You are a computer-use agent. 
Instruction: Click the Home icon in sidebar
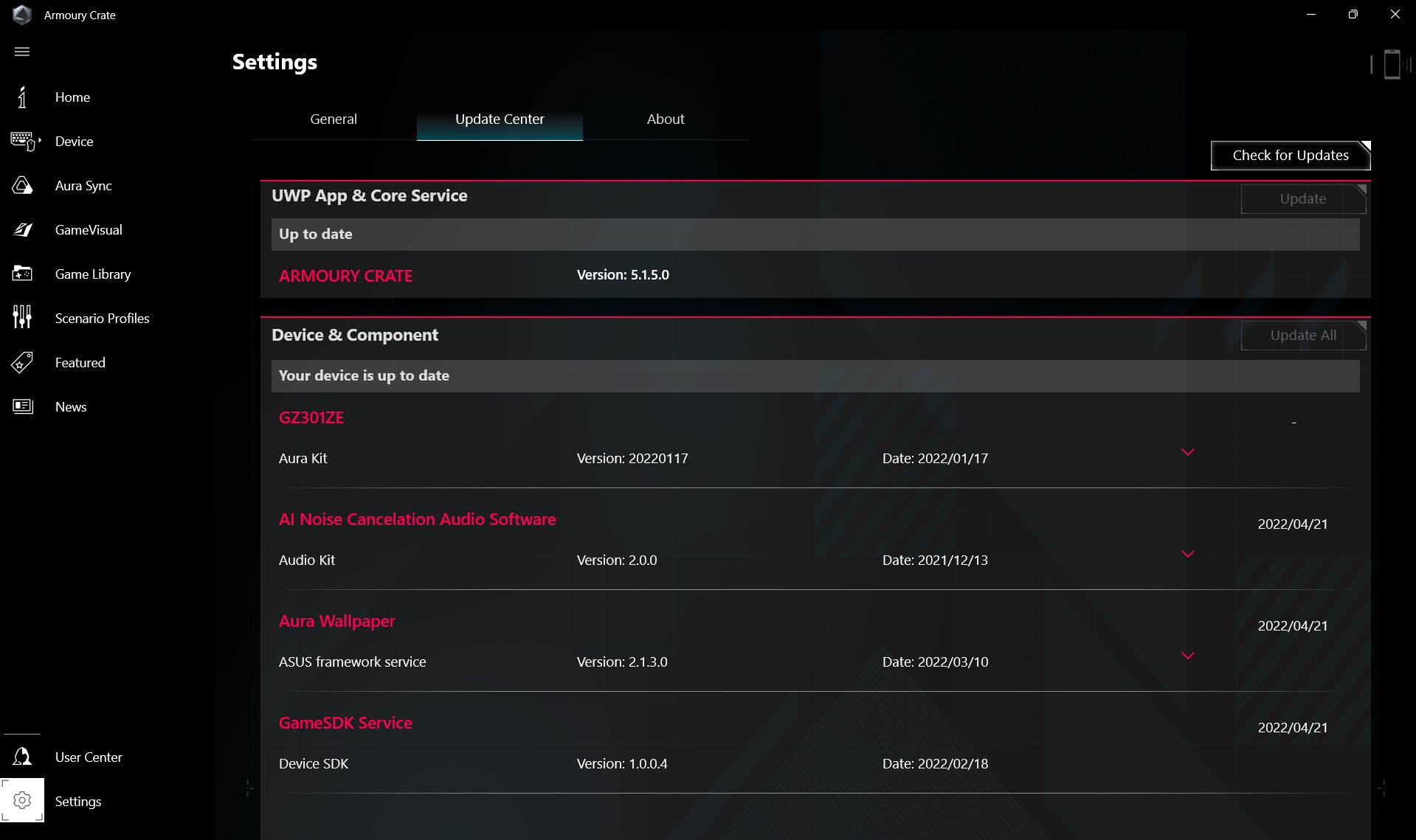(x=22, y=97)
